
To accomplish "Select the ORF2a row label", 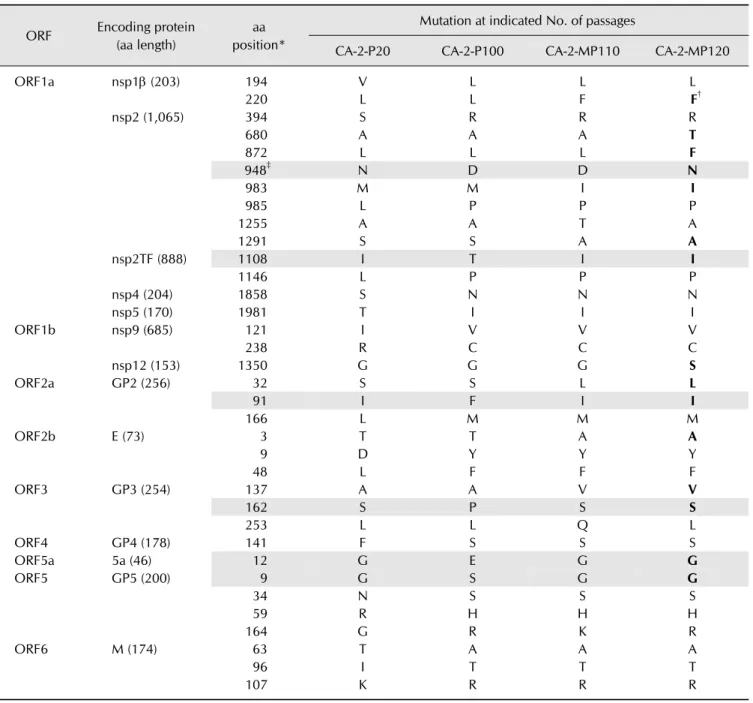I will 34,383.
